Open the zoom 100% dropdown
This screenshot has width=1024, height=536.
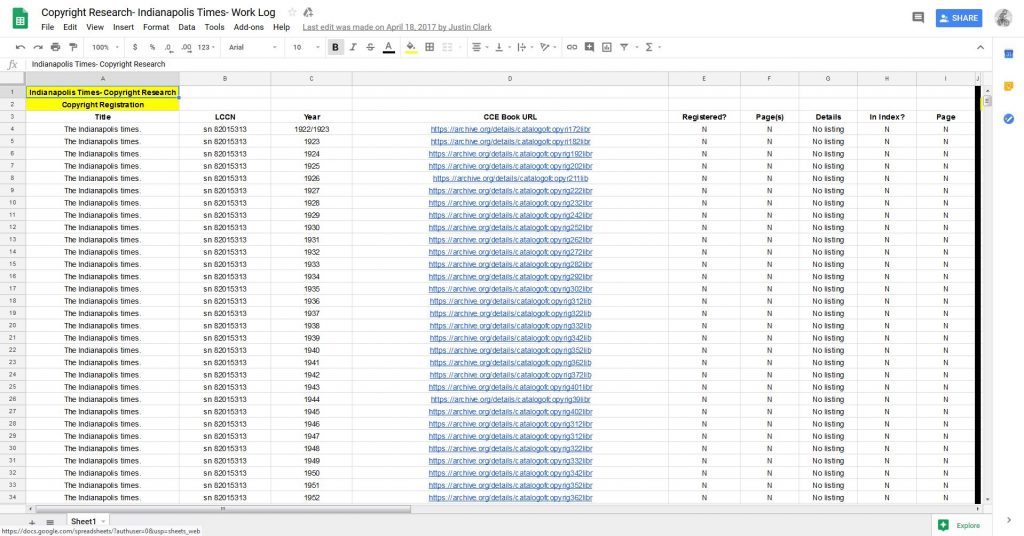click(105, 47)
